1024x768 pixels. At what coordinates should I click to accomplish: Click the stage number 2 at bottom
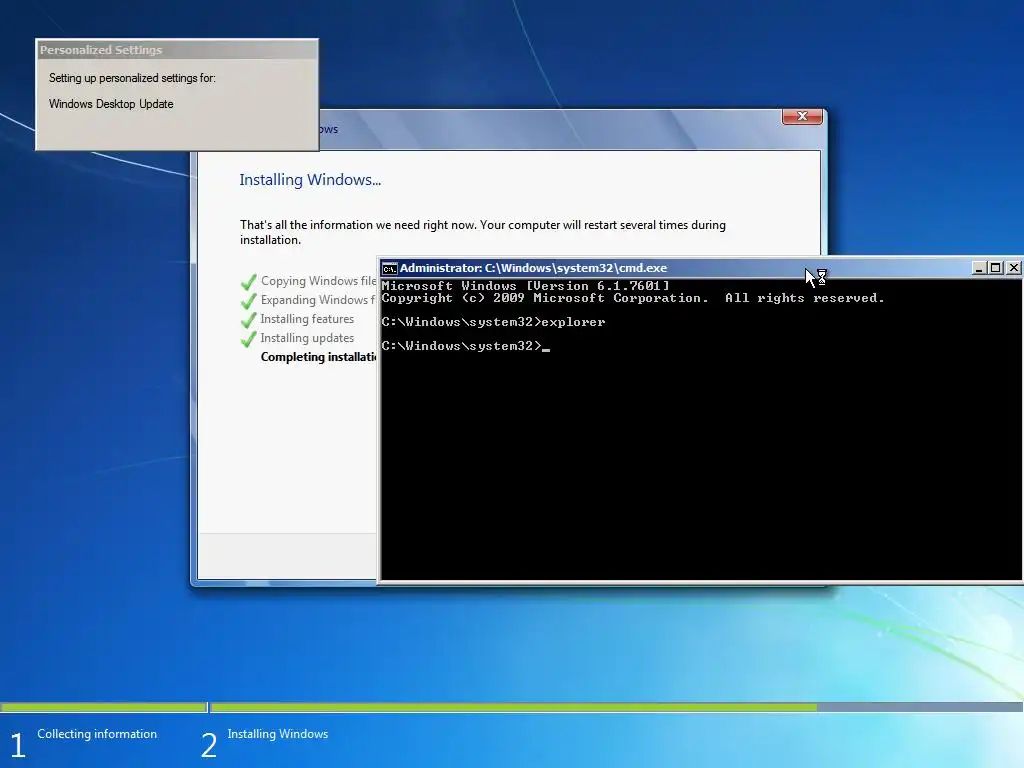(x=208, y=745)
